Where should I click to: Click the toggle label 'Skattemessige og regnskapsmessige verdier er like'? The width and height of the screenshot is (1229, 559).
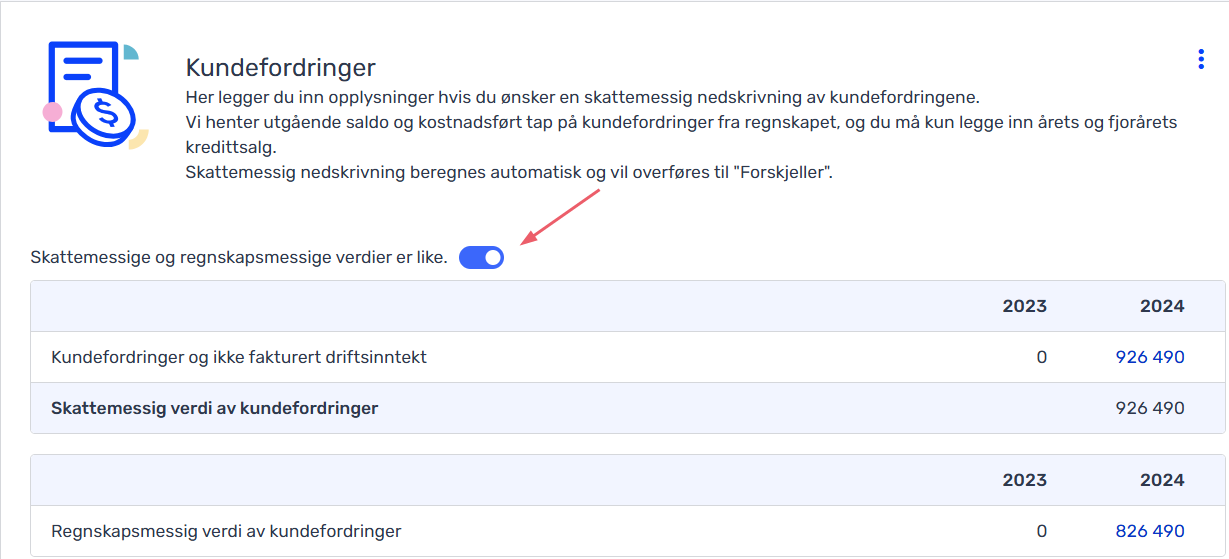239,258
